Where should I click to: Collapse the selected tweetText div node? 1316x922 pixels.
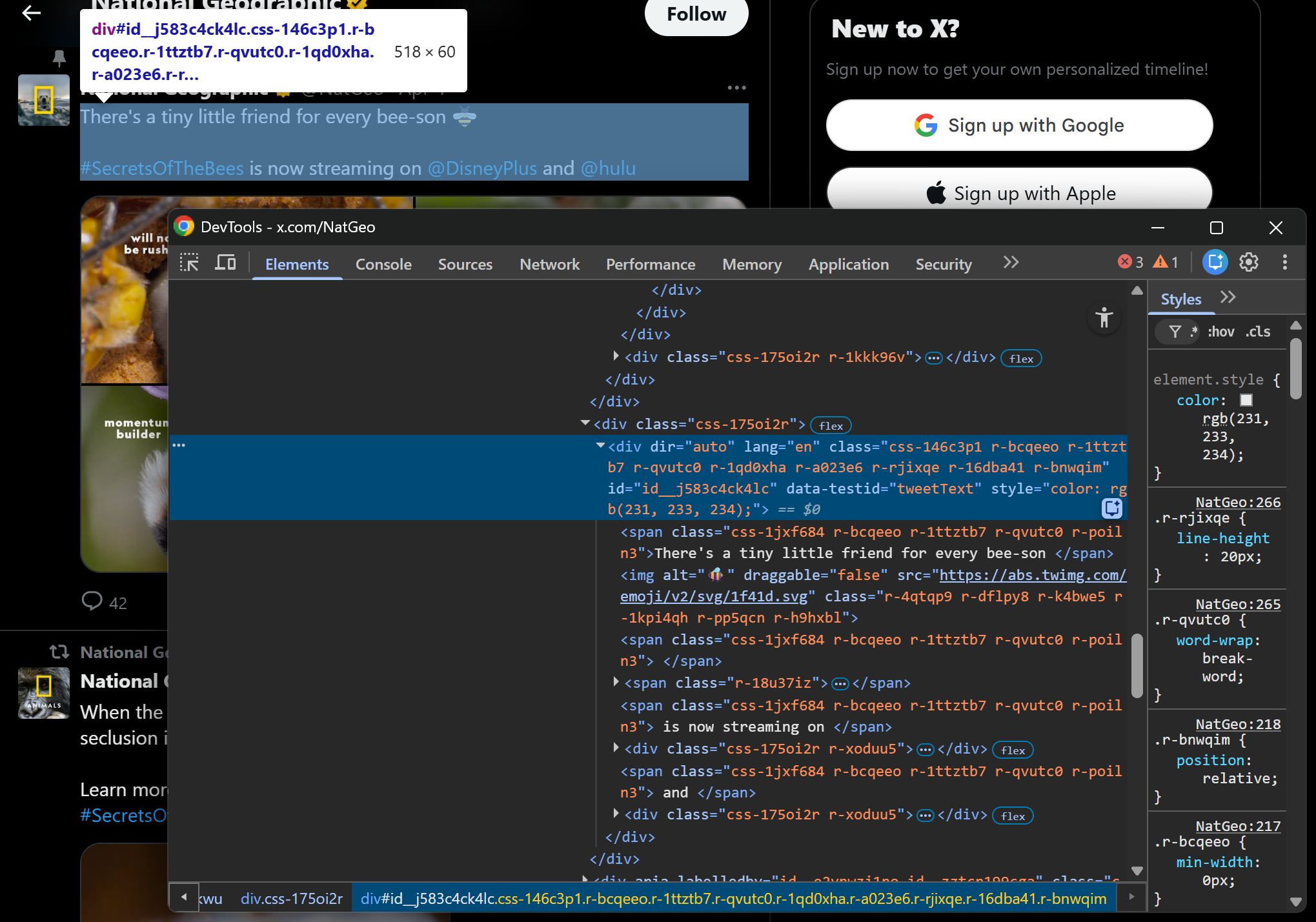click(600, 446)
